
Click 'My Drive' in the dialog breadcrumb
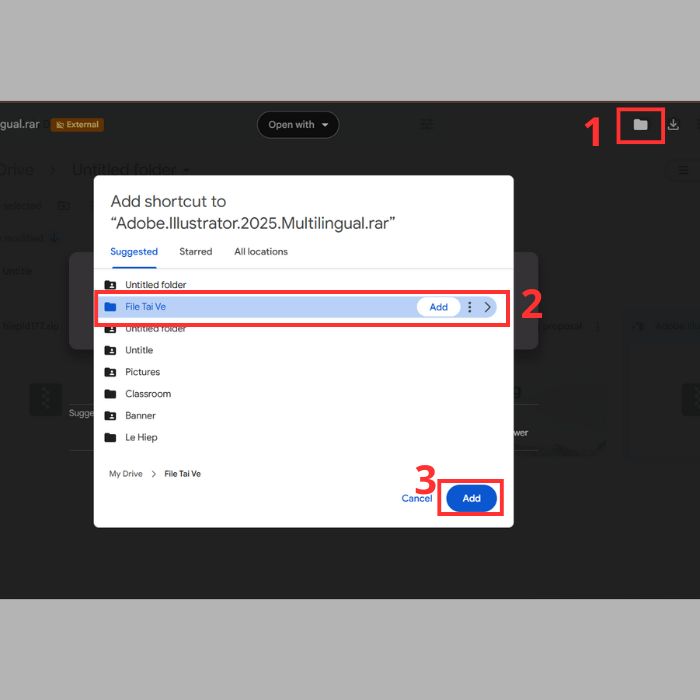coord(125,474)
